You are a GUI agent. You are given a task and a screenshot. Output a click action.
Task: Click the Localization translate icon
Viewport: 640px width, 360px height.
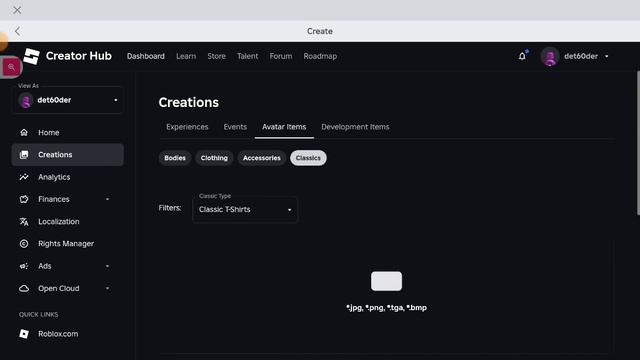coord(24,222)
